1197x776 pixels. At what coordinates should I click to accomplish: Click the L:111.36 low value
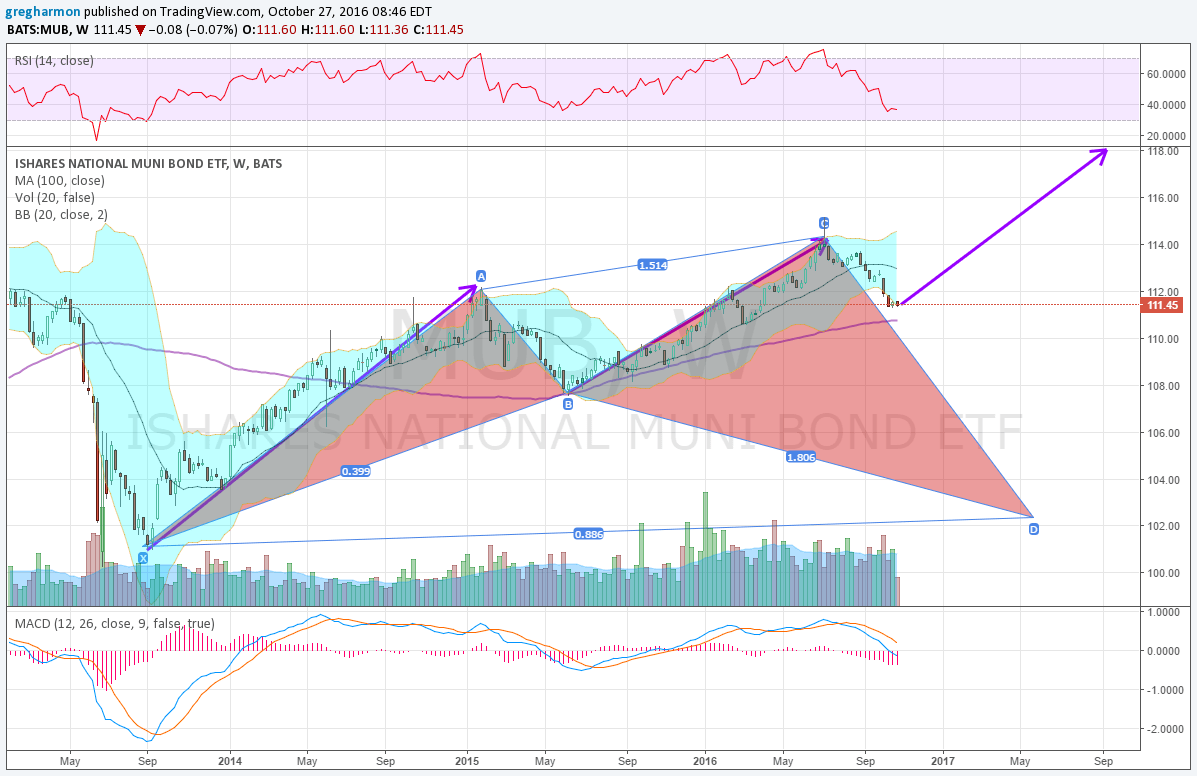click(385, 30)
